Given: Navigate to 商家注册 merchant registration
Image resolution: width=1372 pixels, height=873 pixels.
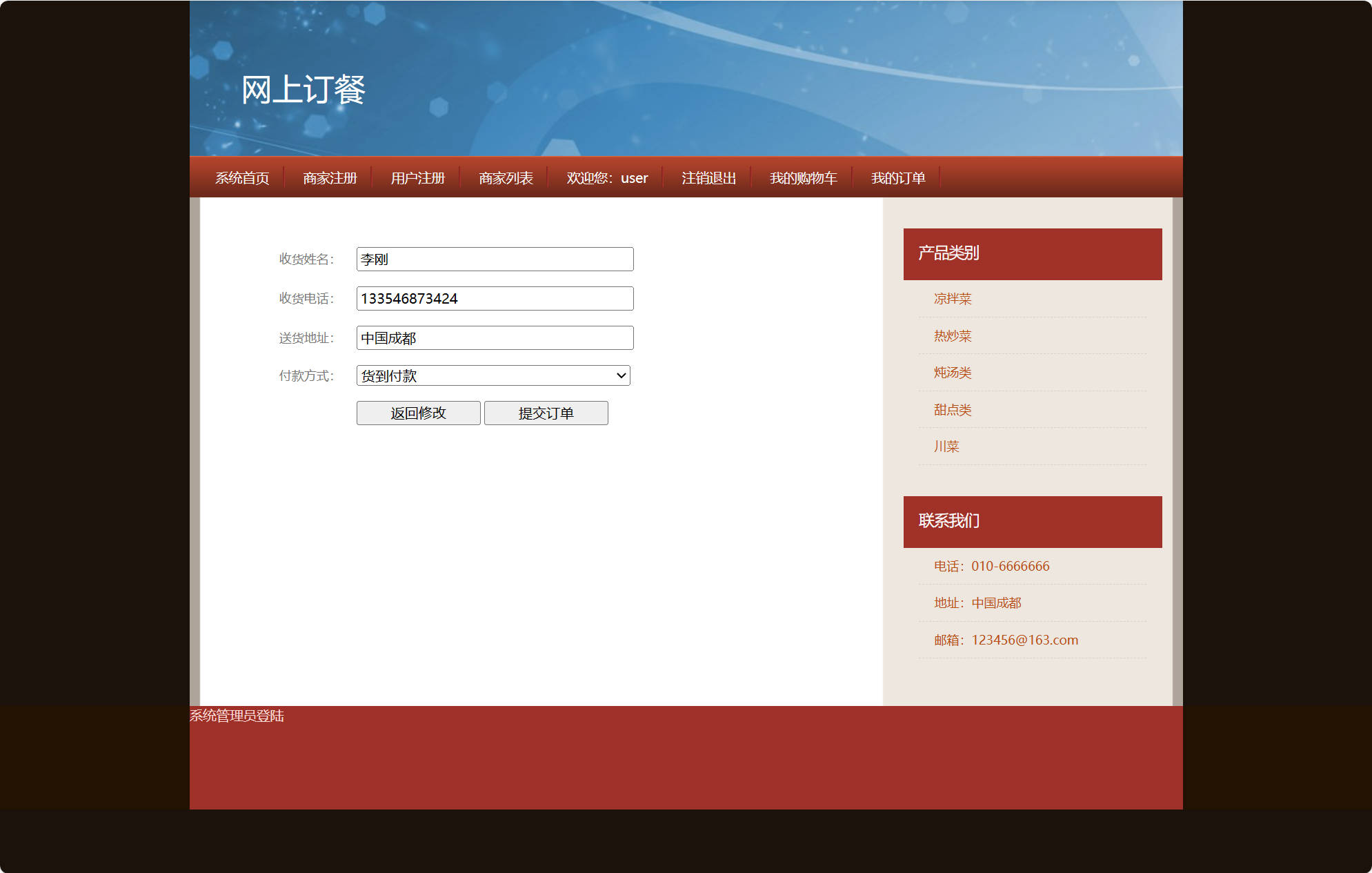Looking at the screenshot, I should pos(329,177).
